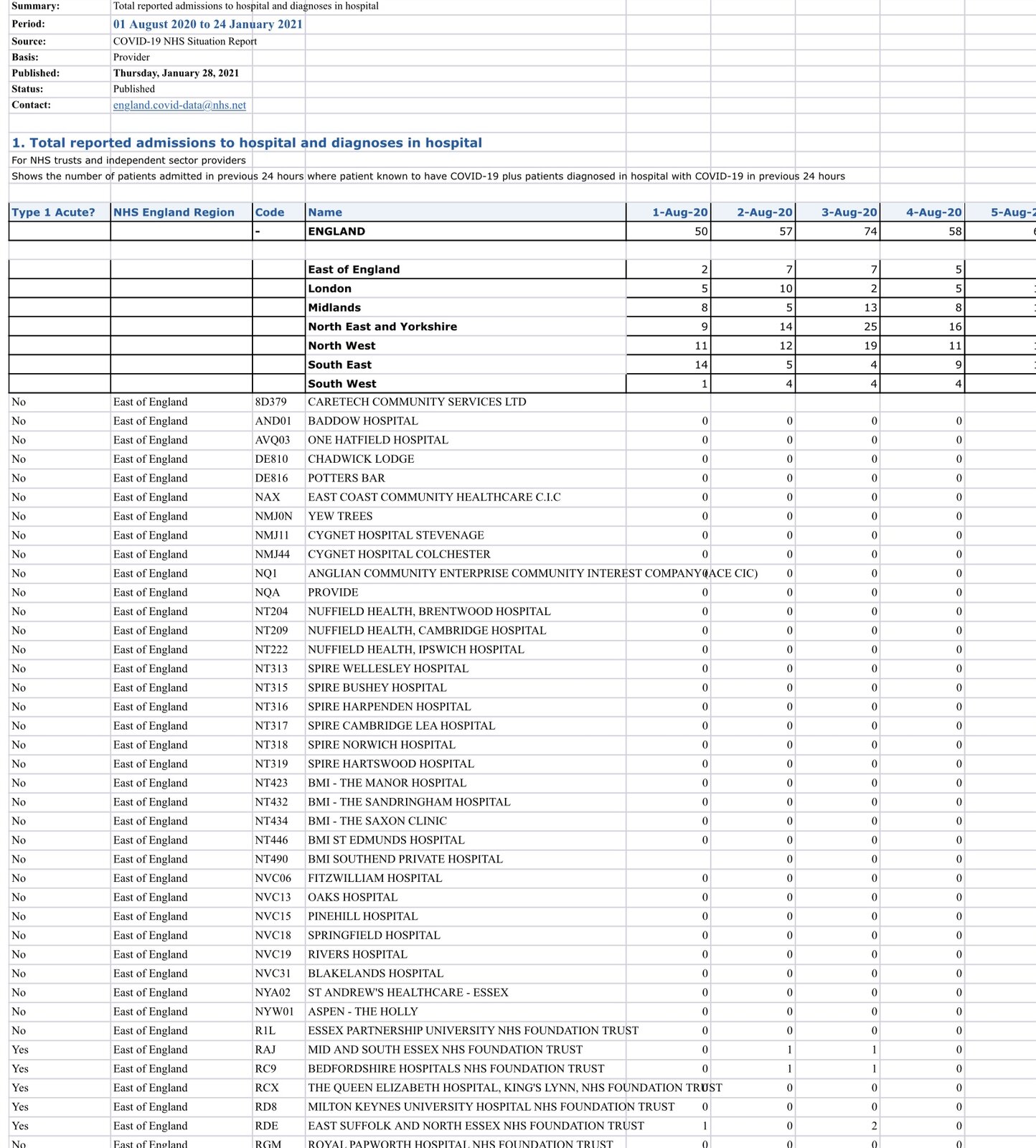The image size is (1036, 1148).
Task: Click the "NHS England Region" column header
Action: coord(174,212)
